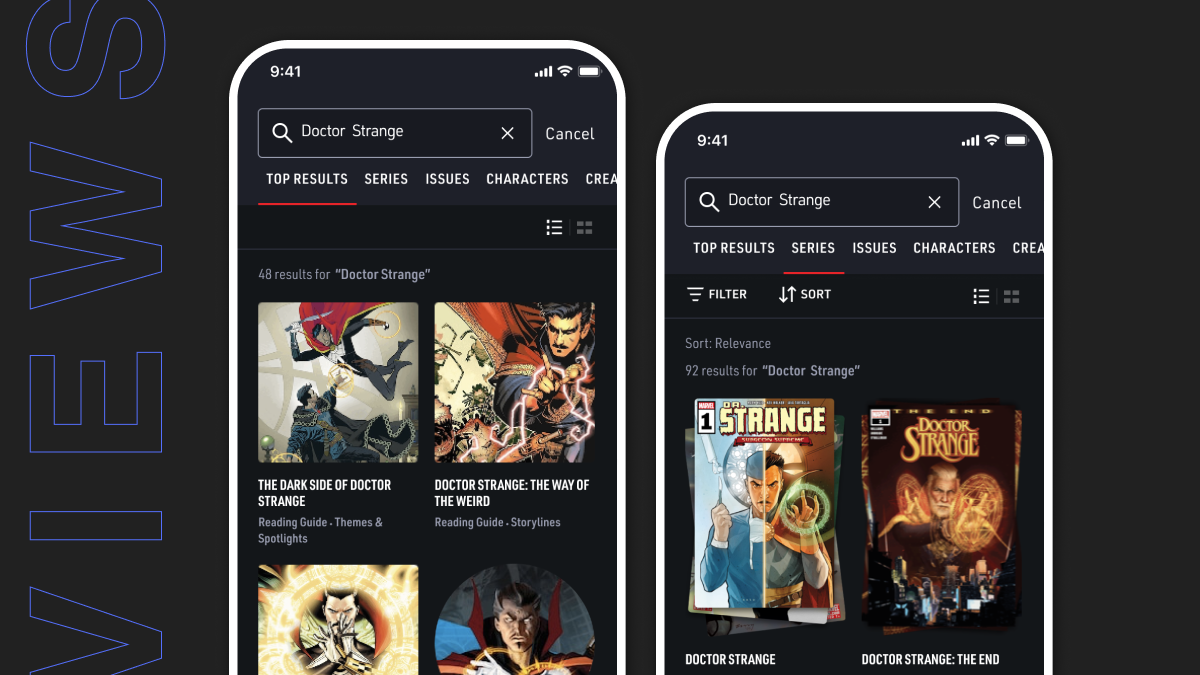Click 'Sort: Relevance' label
The height and width of the screenshot is (675, 1200).
pos(728,343)
